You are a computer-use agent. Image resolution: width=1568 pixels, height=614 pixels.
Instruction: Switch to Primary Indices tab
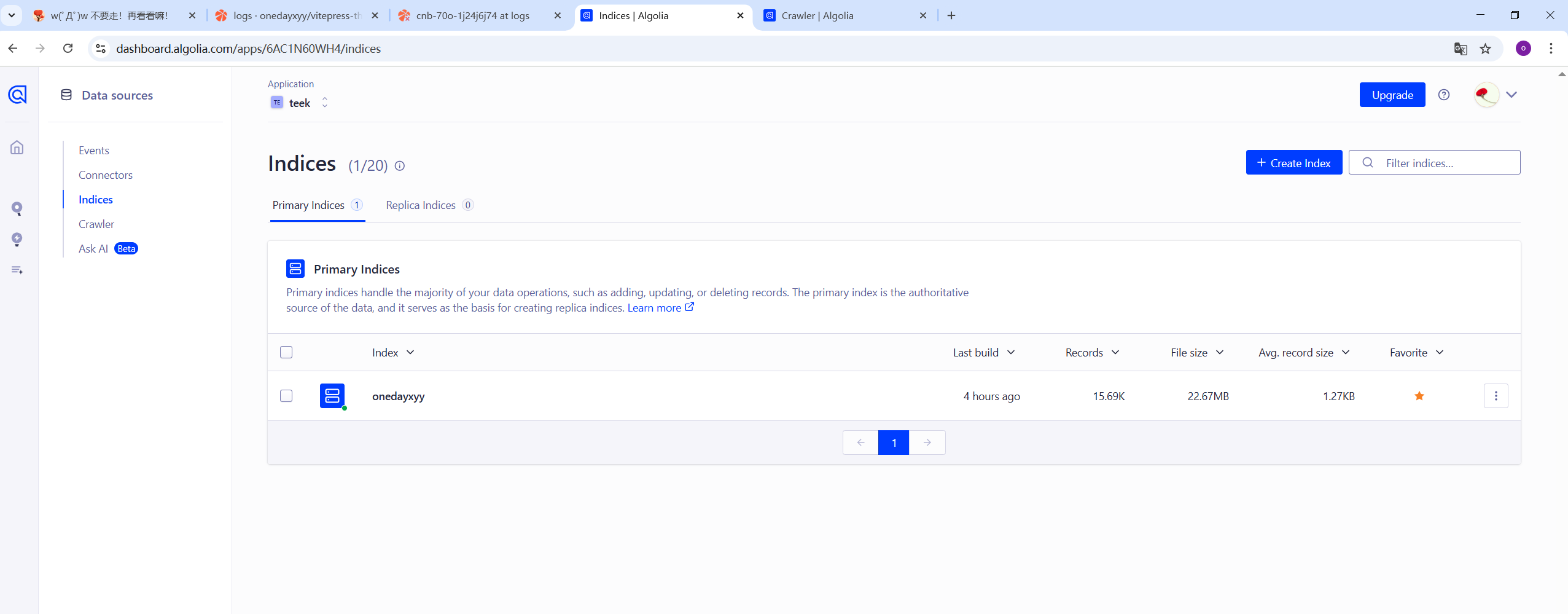(318, 205)
